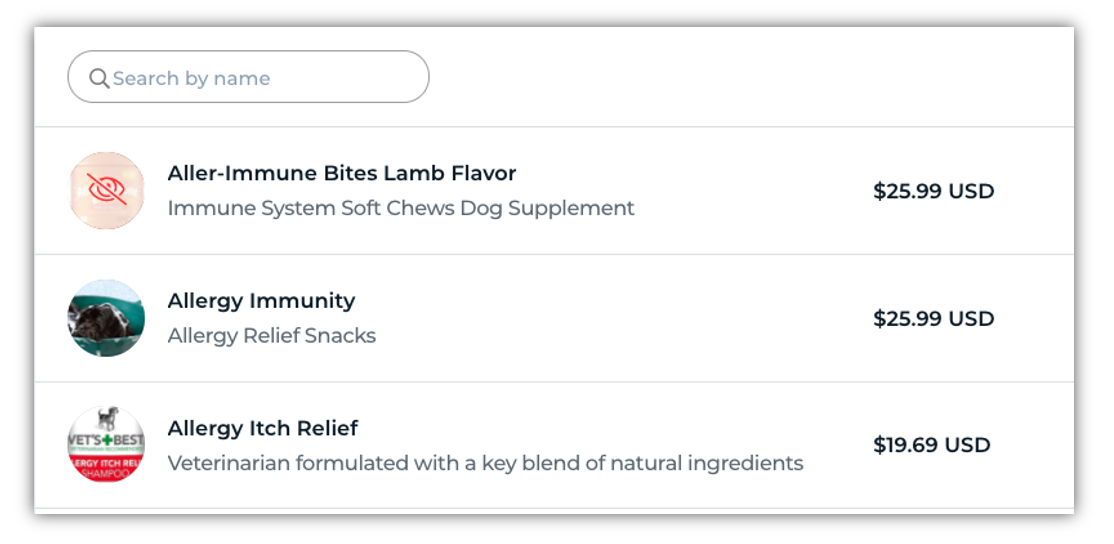
Task: Click Aller-Immune Bites $25.99 USD price
Action: click(933, 191)
